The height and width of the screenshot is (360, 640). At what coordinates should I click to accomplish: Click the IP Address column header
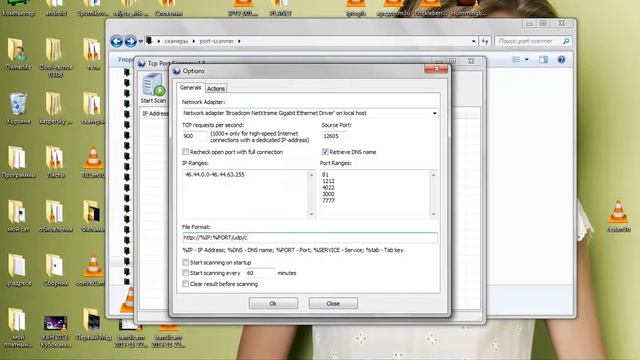click(155, 113)
